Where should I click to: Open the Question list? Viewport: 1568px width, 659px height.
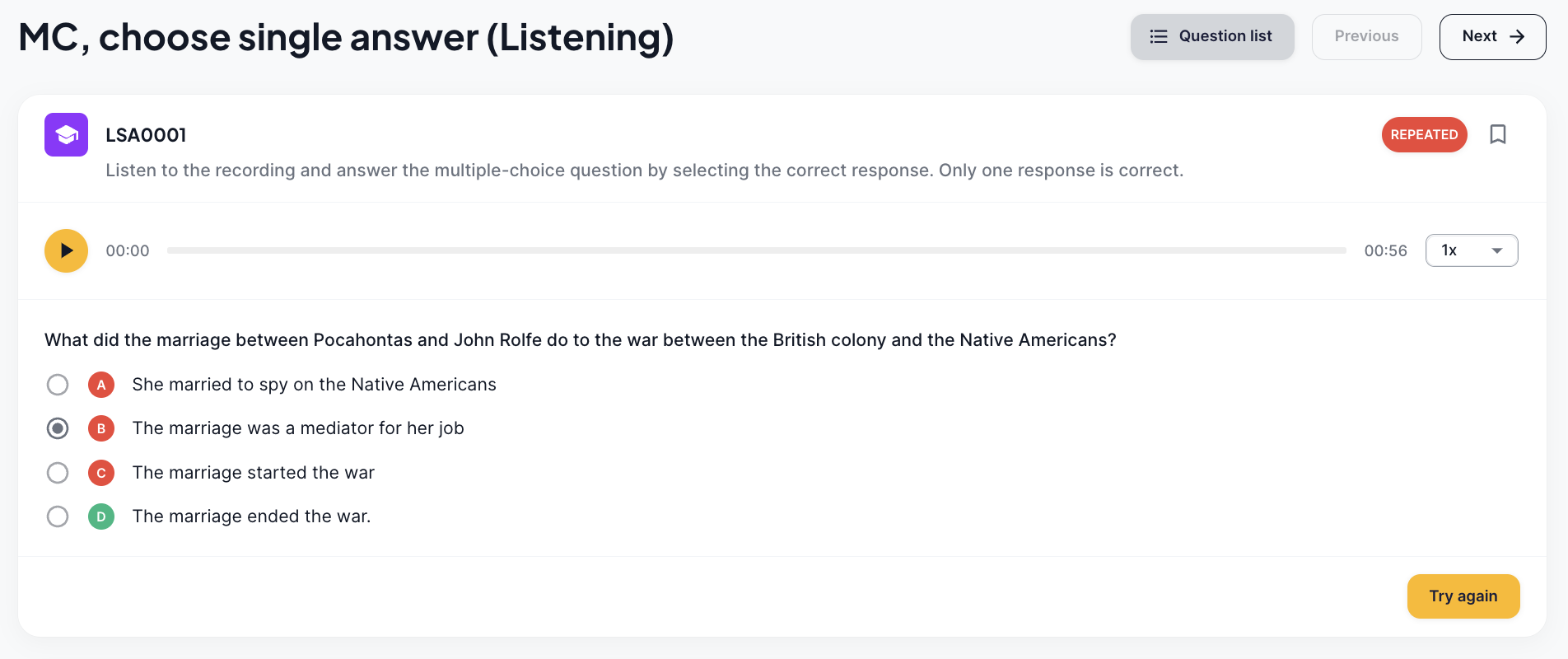tap(1212, 36)
